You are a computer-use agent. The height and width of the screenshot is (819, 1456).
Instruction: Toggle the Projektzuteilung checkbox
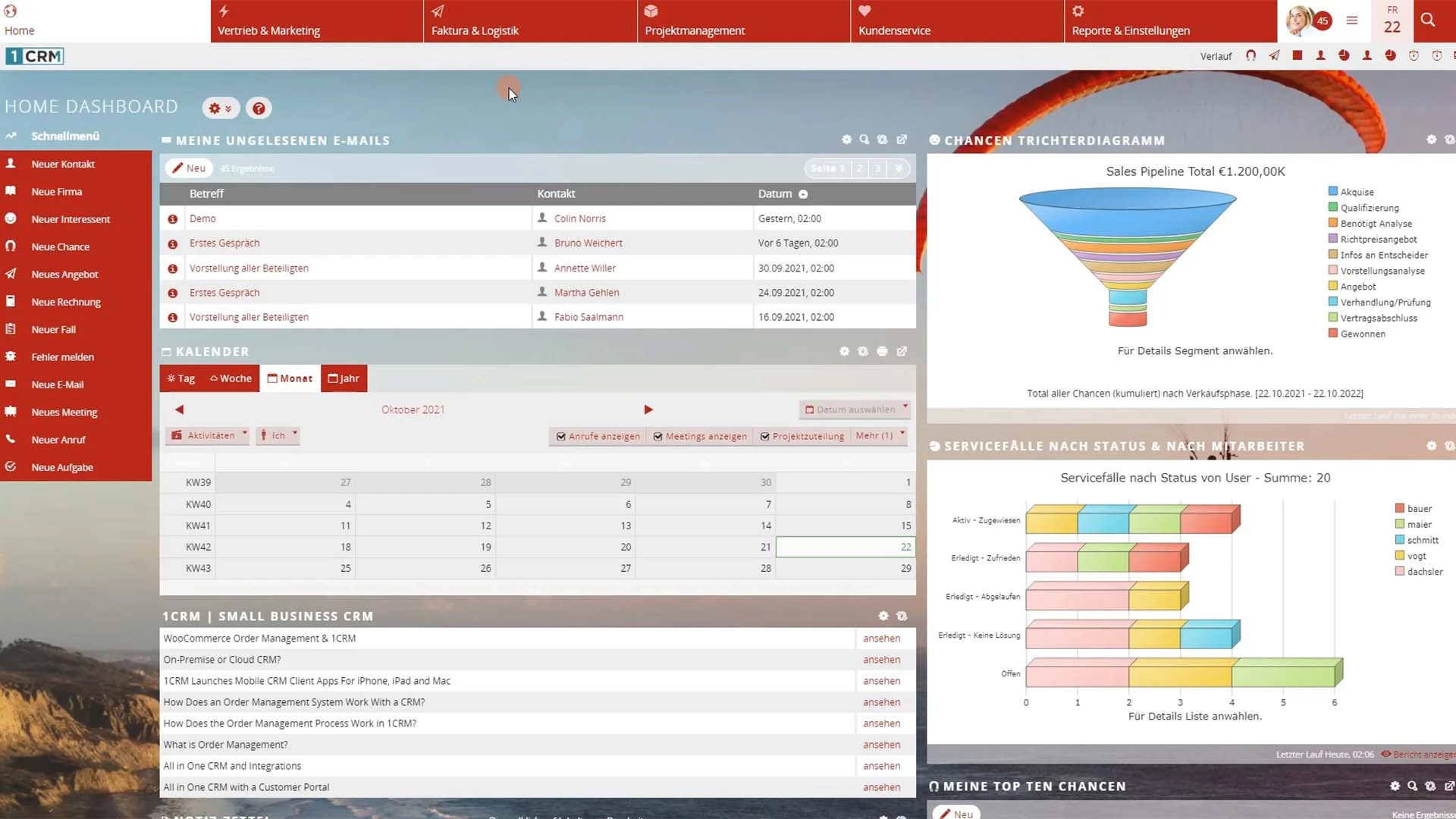[x=765, y=437]
